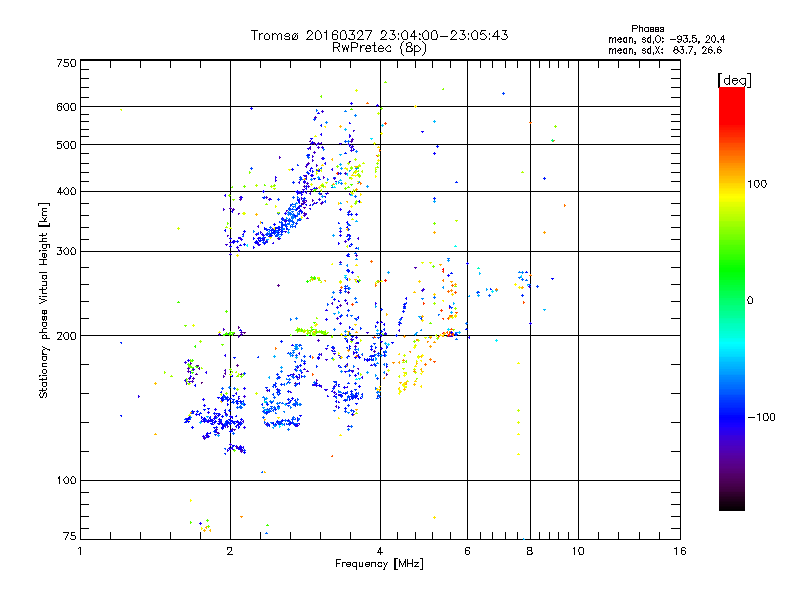Click the y-axis title 'Stationary phase Virtual Height [km]'
800x600 pixels.
pos(43,301)
